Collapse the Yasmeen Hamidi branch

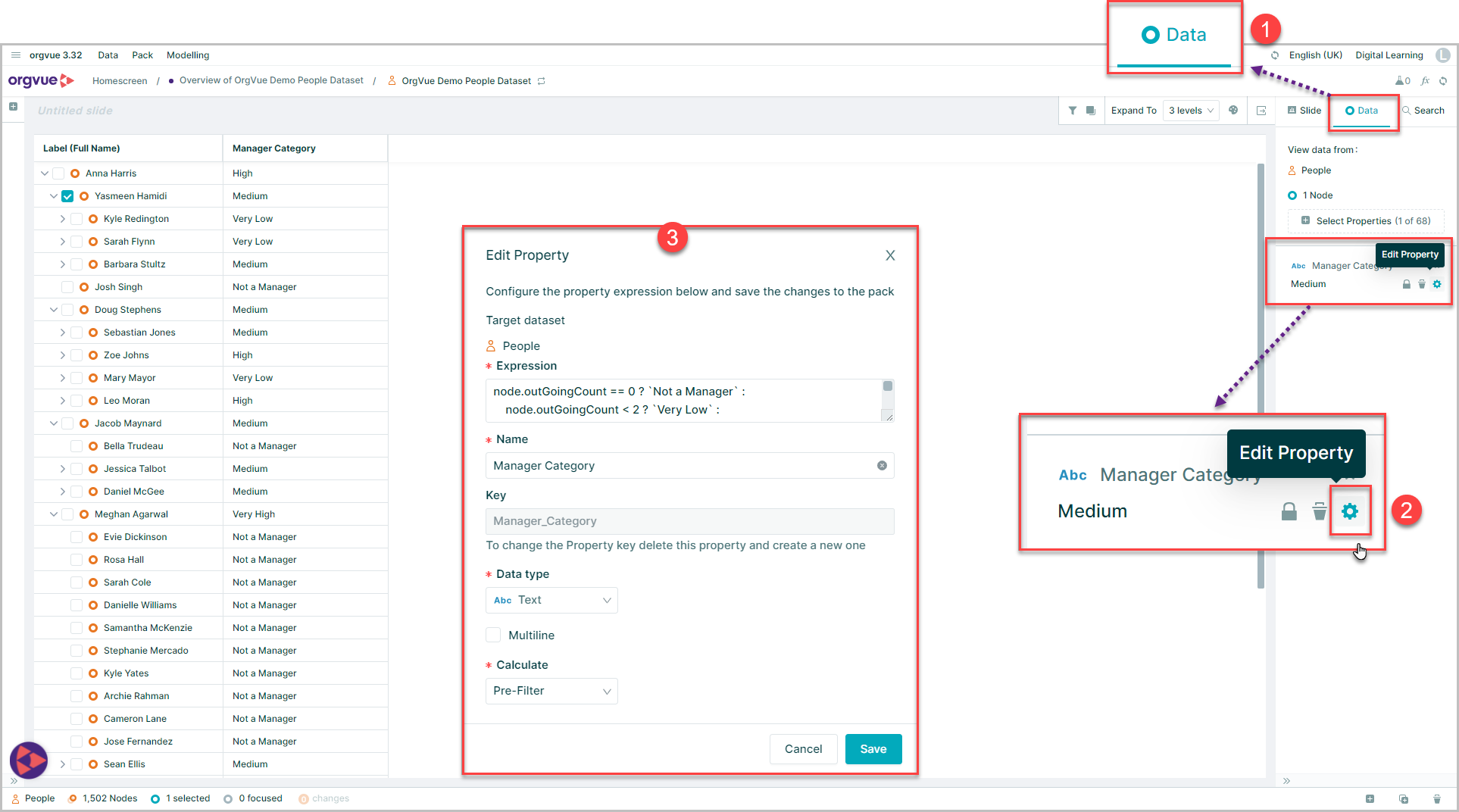coord(54,196)
